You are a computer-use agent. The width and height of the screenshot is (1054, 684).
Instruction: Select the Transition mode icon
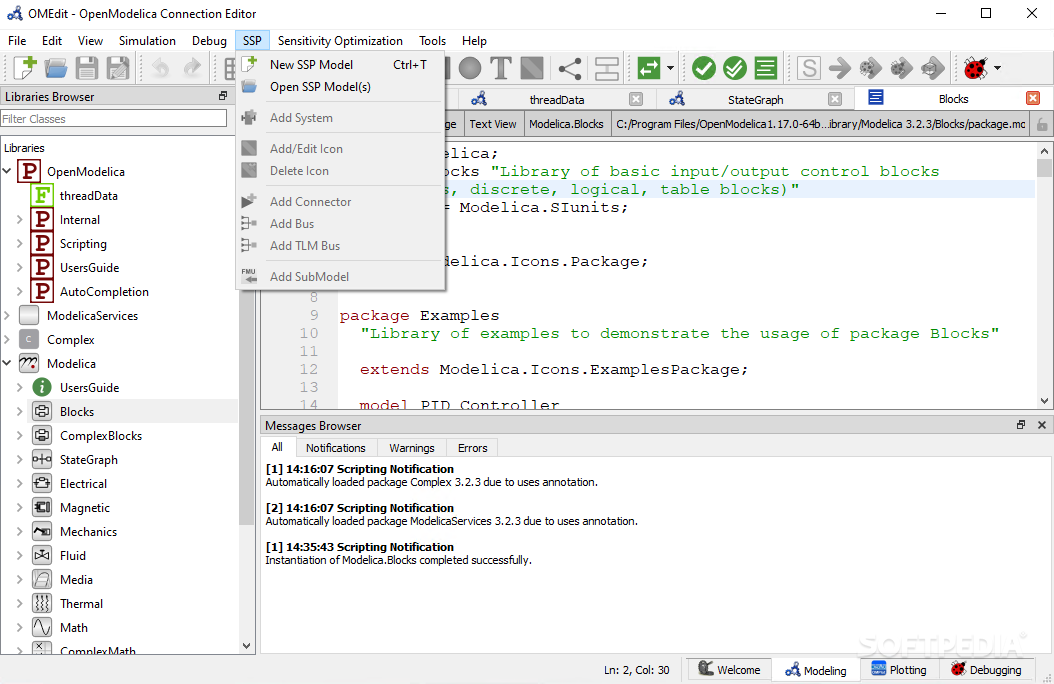click(x=606, y=68)
